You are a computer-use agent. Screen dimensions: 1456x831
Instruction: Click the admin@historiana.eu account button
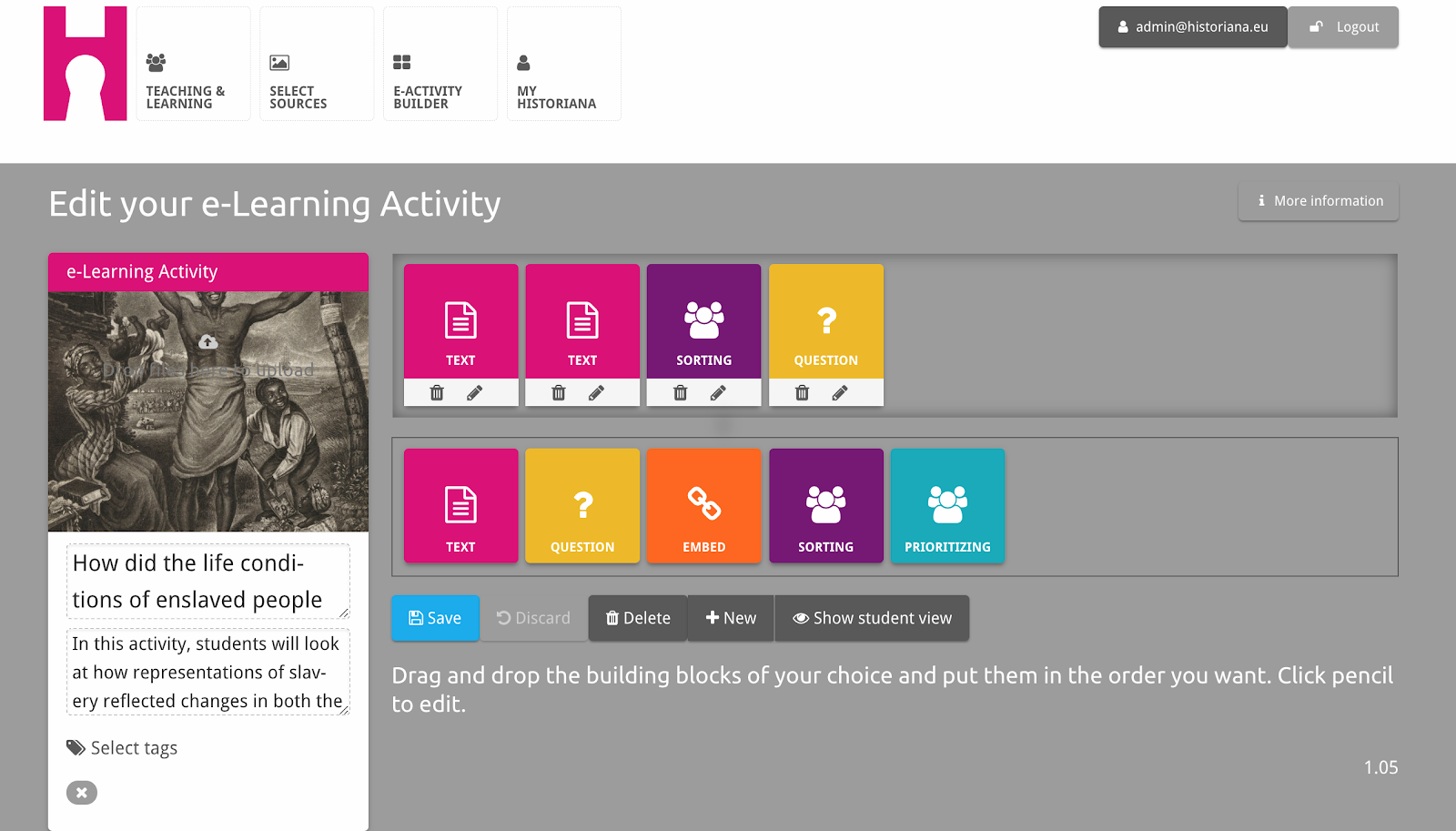click(x=1193, y=27)
